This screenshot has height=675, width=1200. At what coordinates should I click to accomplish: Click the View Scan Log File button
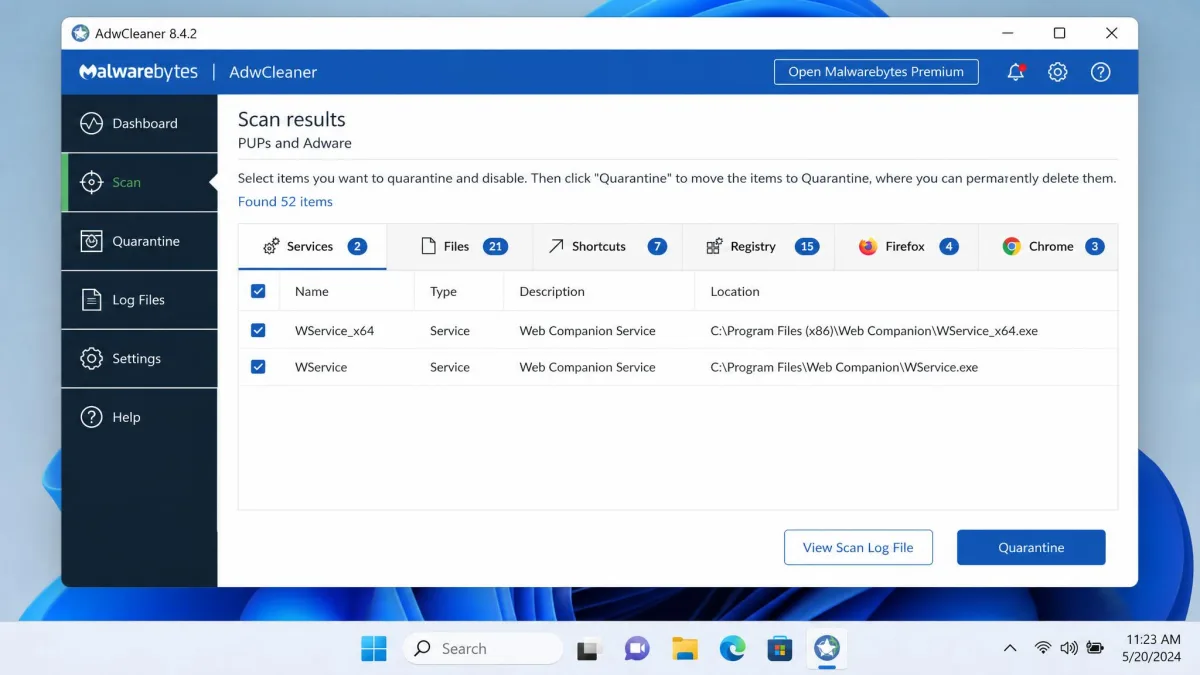858,547
